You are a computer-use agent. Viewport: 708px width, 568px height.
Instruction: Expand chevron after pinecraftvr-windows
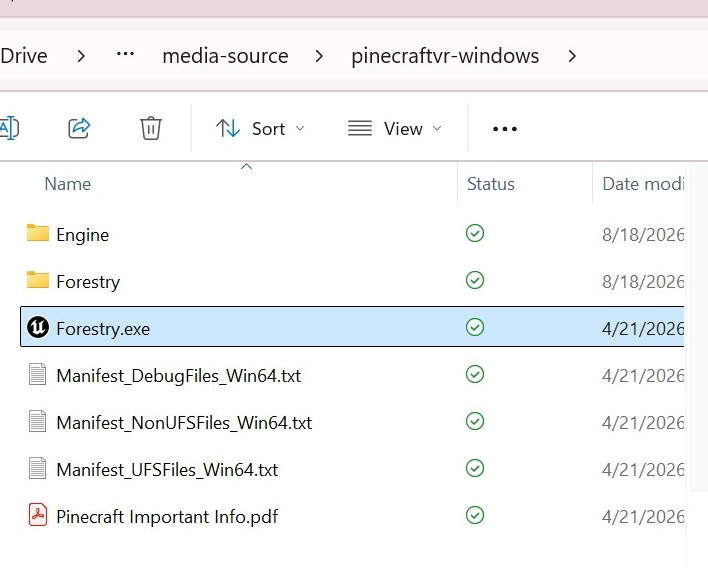pyautogui.click(x=572, y=56)
